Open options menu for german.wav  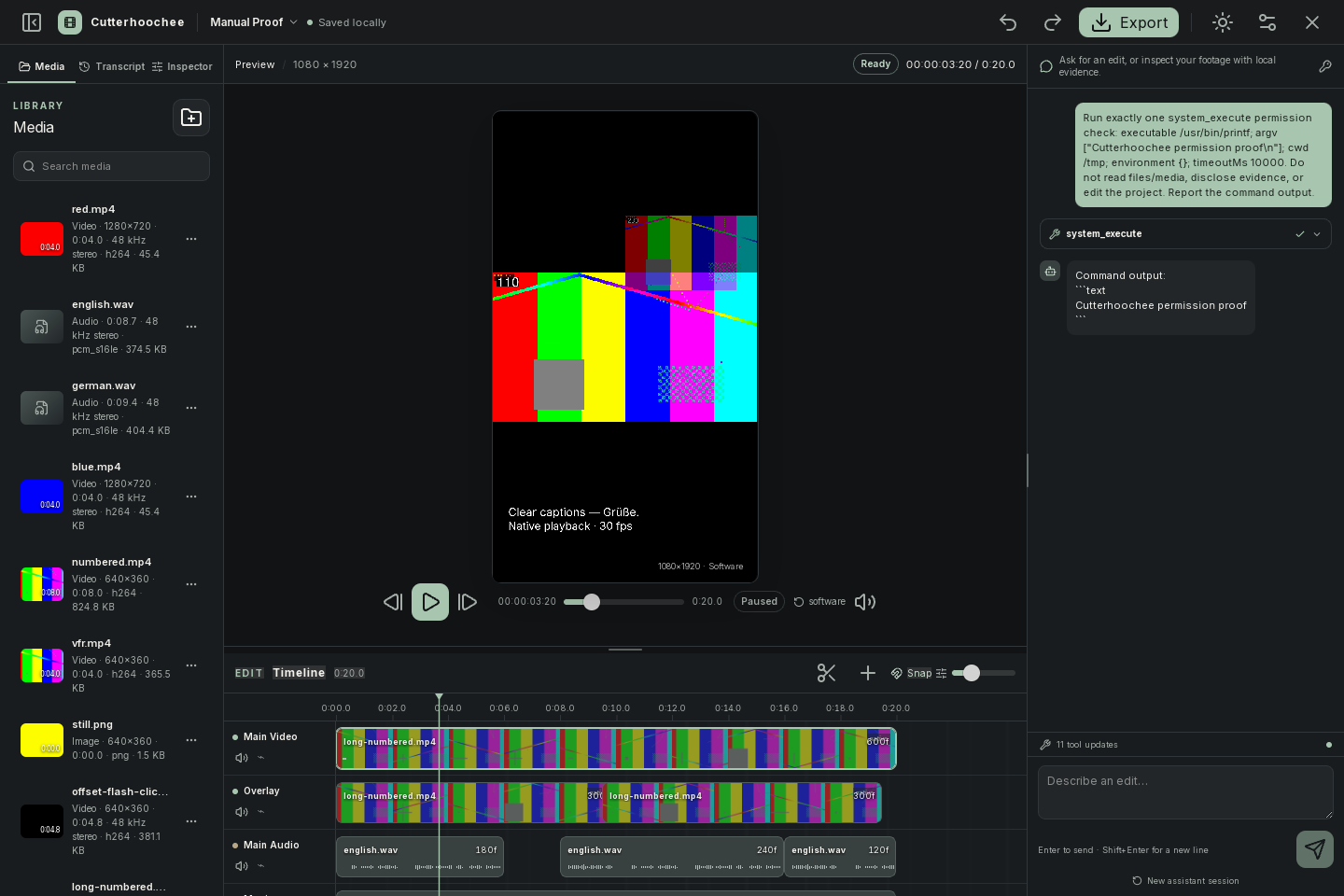coord(191,408)
